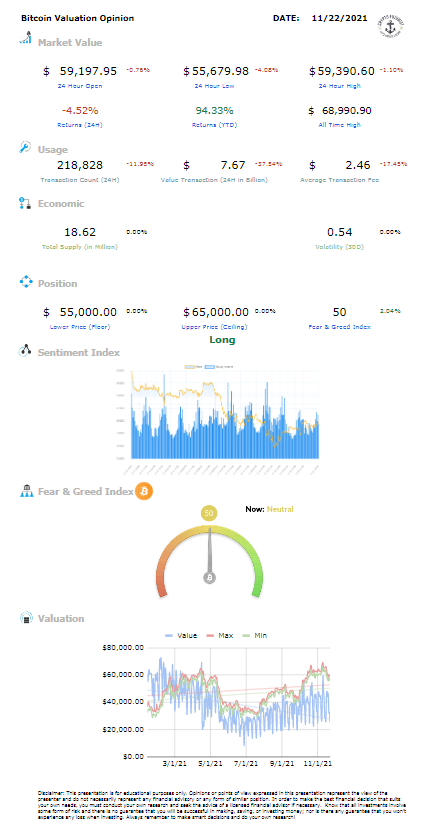Click the green Long position text
The image size is (442, 835).
pos(222,340)
